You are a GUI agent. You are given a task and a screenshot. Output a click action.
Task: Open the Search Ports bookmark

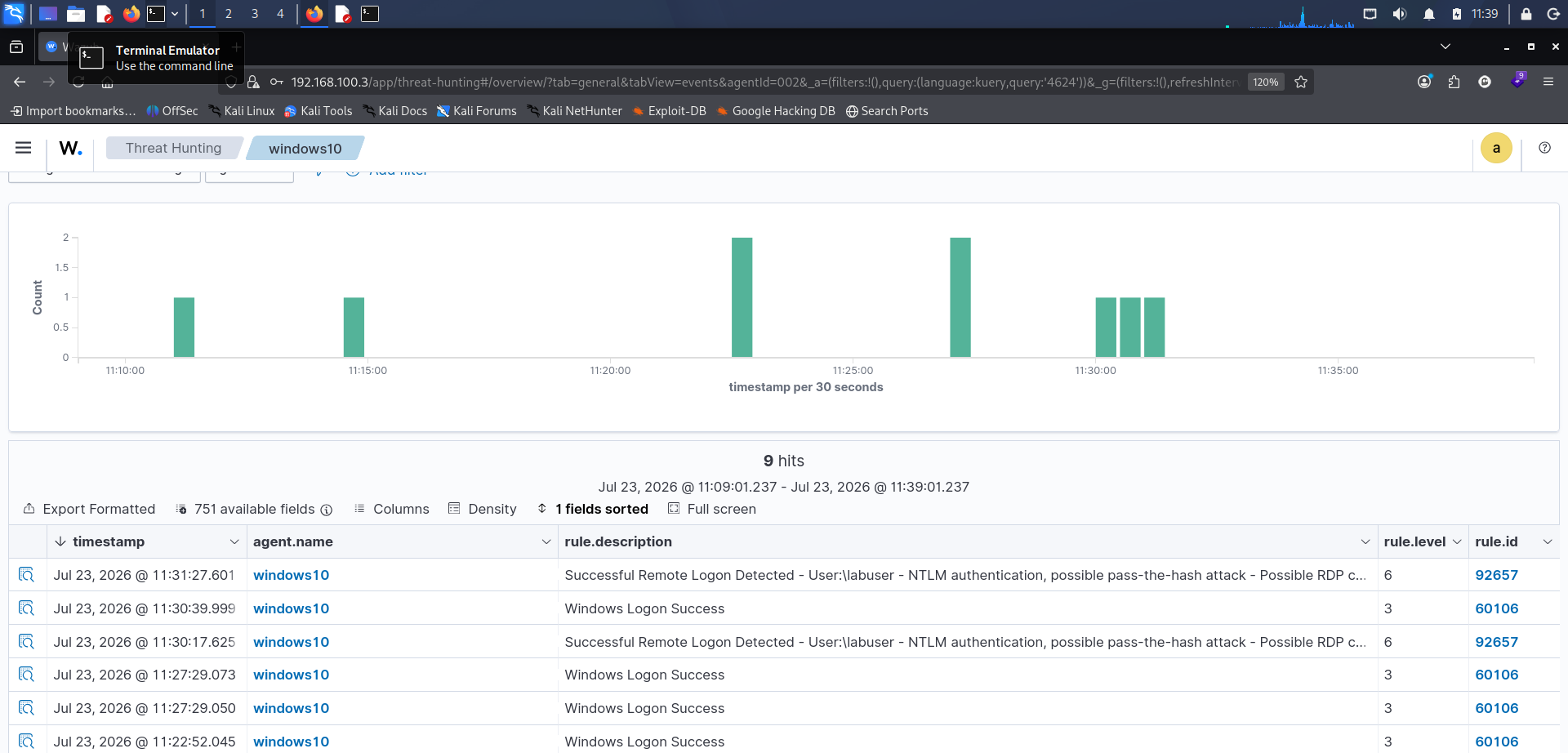tap(887, 111)
